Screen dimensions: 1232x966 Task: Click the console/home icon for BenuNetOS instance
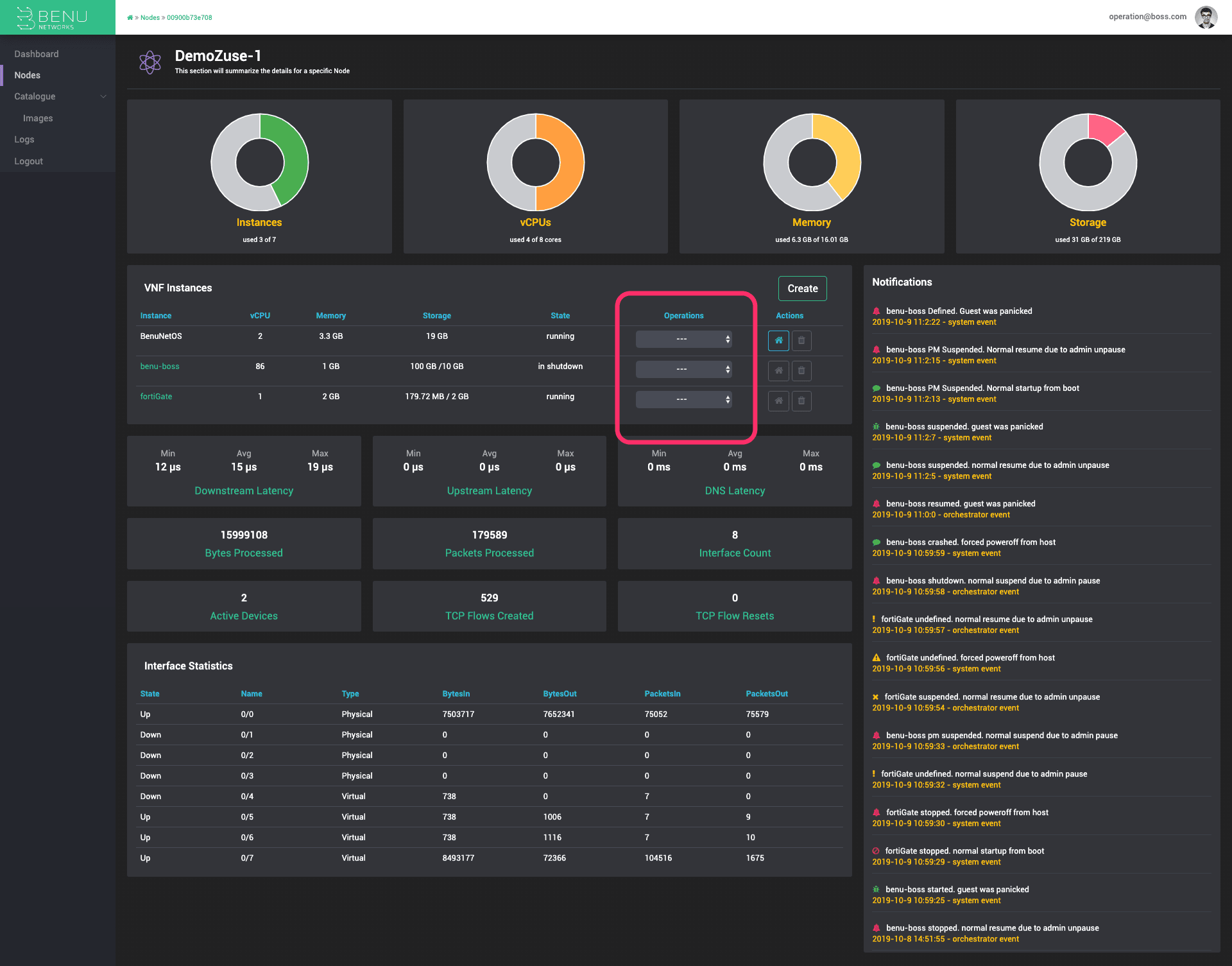pyautogui.click(x=778, y=340)
